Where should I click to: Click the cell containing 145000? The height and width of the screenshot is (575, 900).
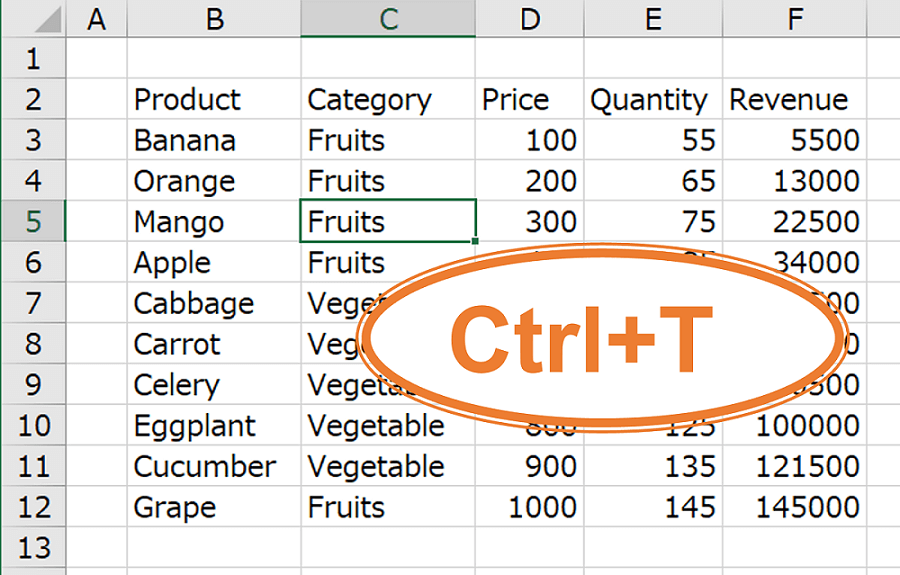coord(795,507)
